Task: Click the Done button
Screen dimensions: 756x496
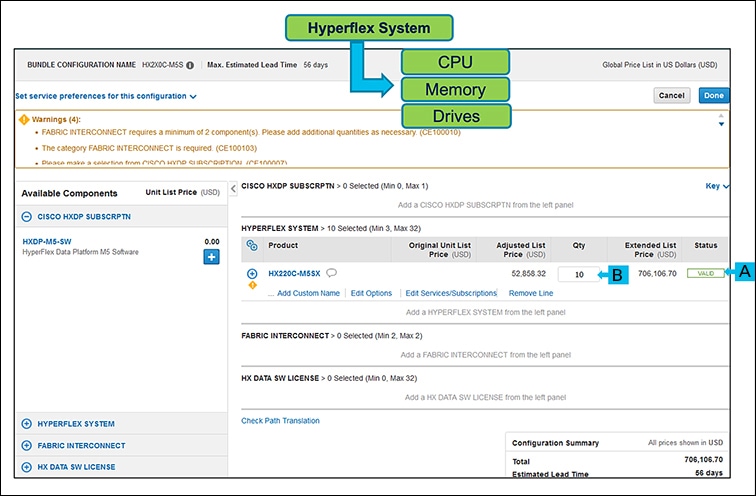Action: [713, 95]
